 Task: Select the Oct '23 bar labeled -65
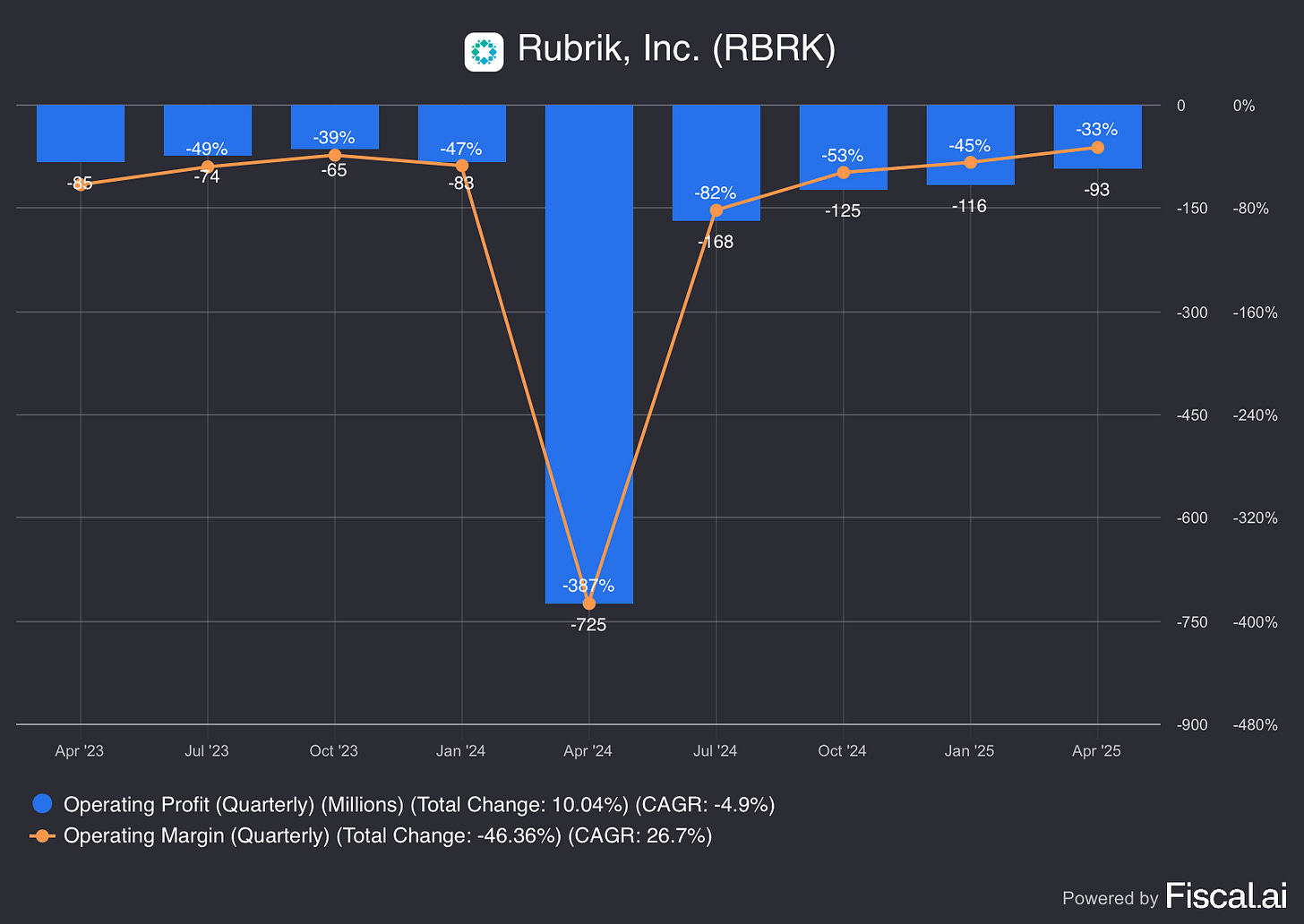(x=335, y=127)
